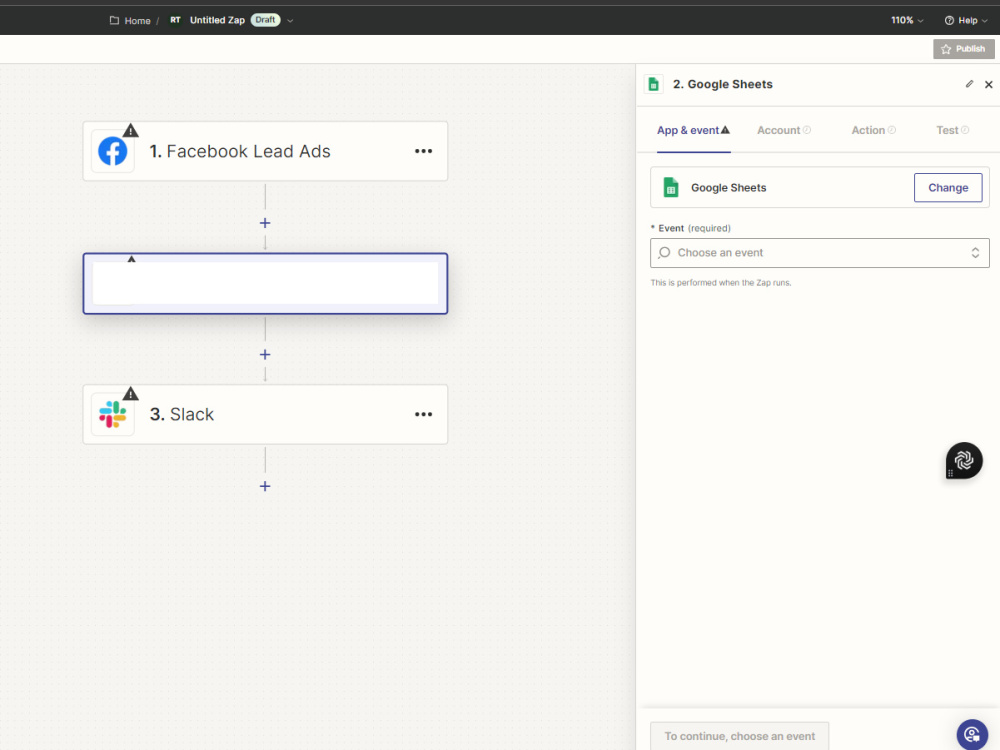Viewport: 1000px width, 750px height.
Task: Click warning triangle on Facebook Lead Ads step
Action: click(131, 131)
